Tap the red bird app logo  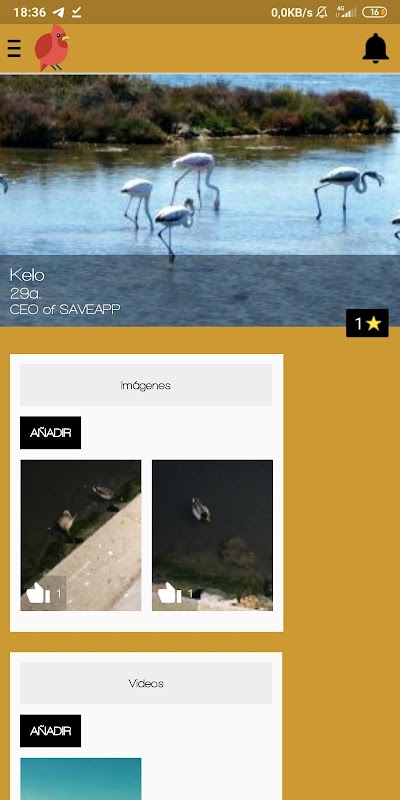[x=52, y=48]
